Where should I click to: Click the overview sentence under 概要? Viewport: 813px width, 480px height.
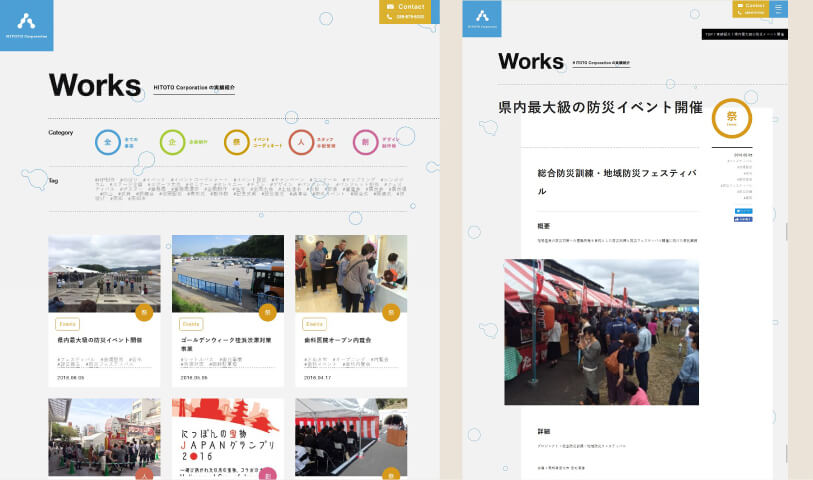point(617,241)
